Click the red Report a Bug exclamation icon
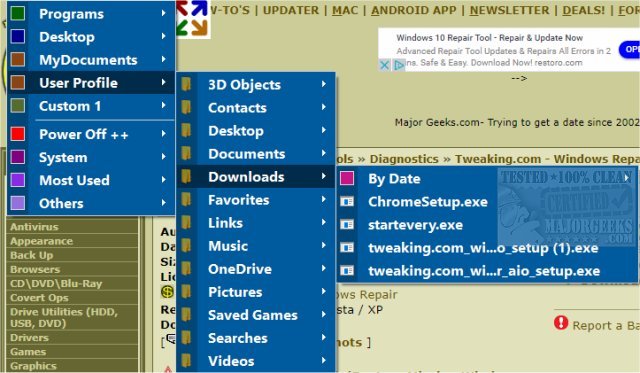Viewport: 640px width, 373px height. pos(561,323)
